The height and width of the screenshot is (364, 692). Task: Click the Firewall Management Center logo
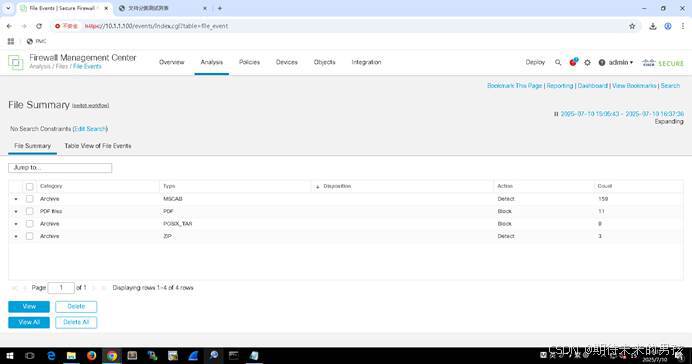16,62
